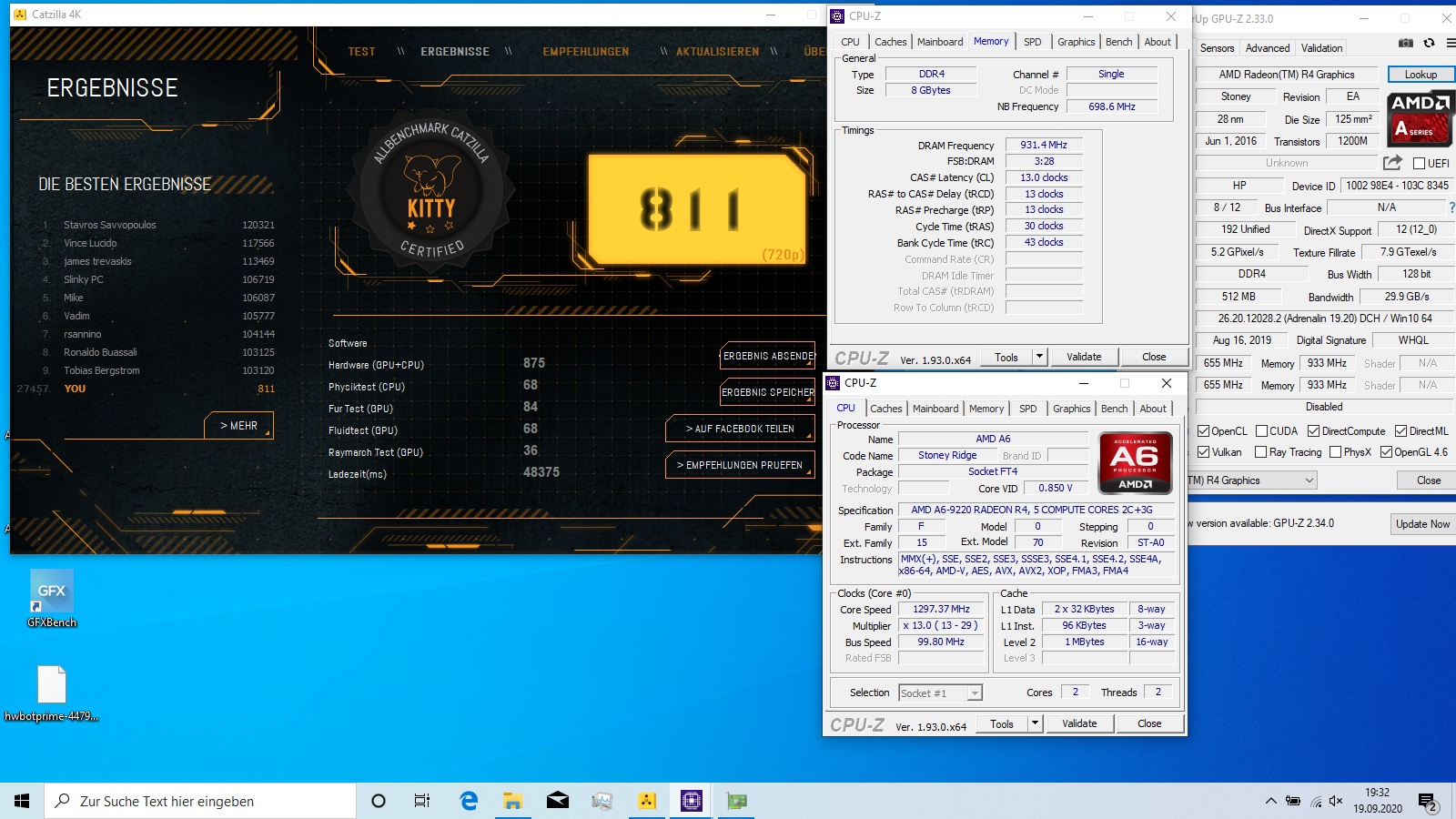The image size is (1456, 819).
Task: Open the Socket #1 selection dropdown in CPU-Z
Action: tap(975, 693)
